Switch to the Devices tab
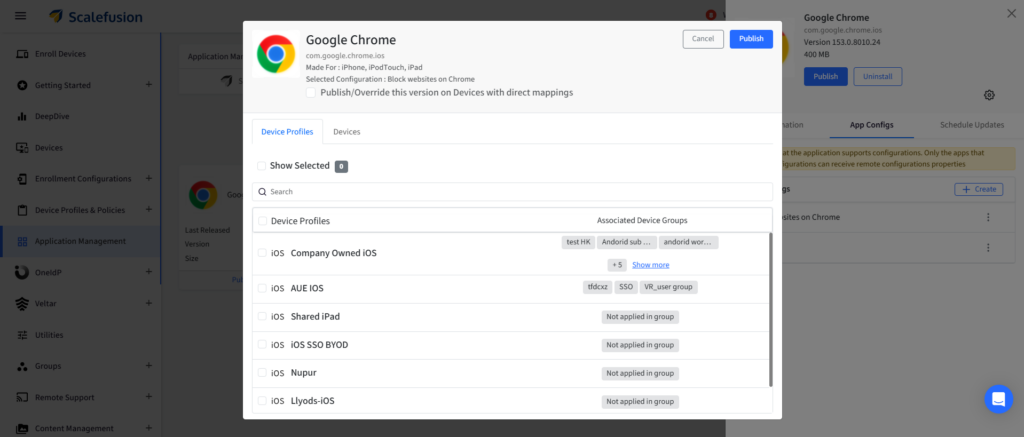1024x437 pixels. 347,131
